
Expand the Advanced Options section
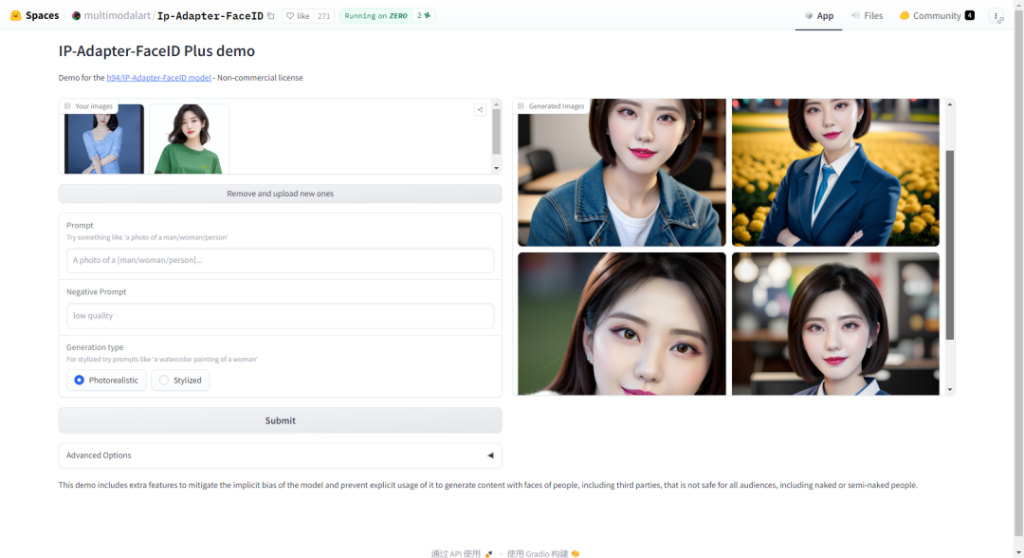[x=280, y=455]
